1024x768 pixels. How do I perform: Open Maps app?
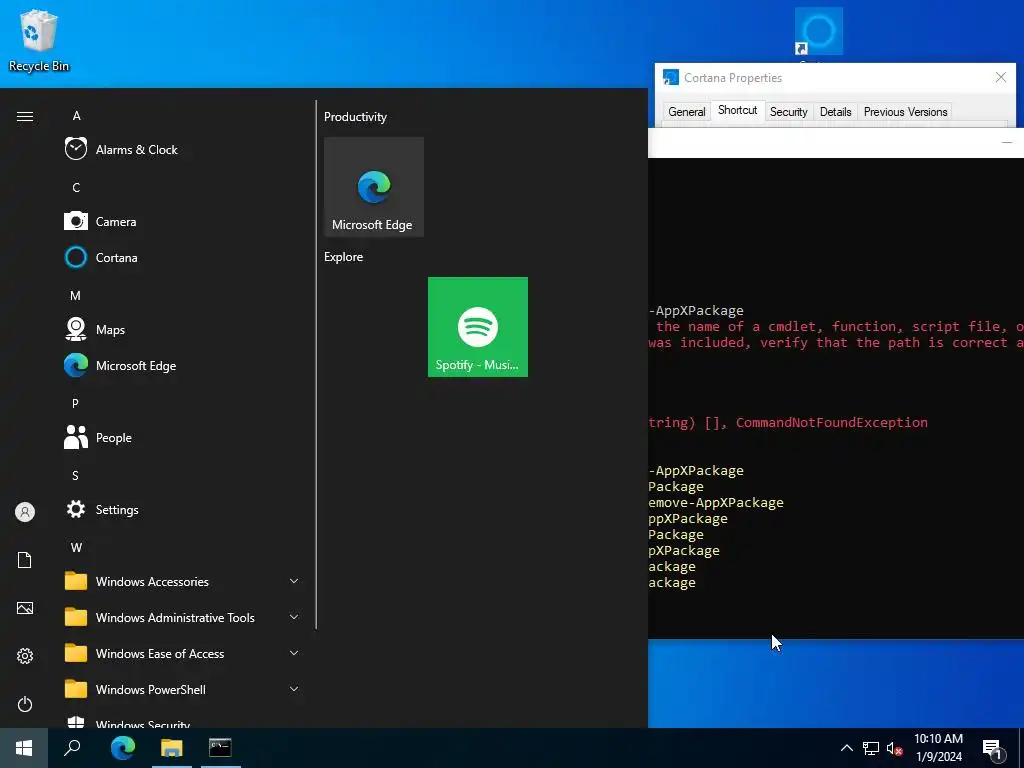183,329
